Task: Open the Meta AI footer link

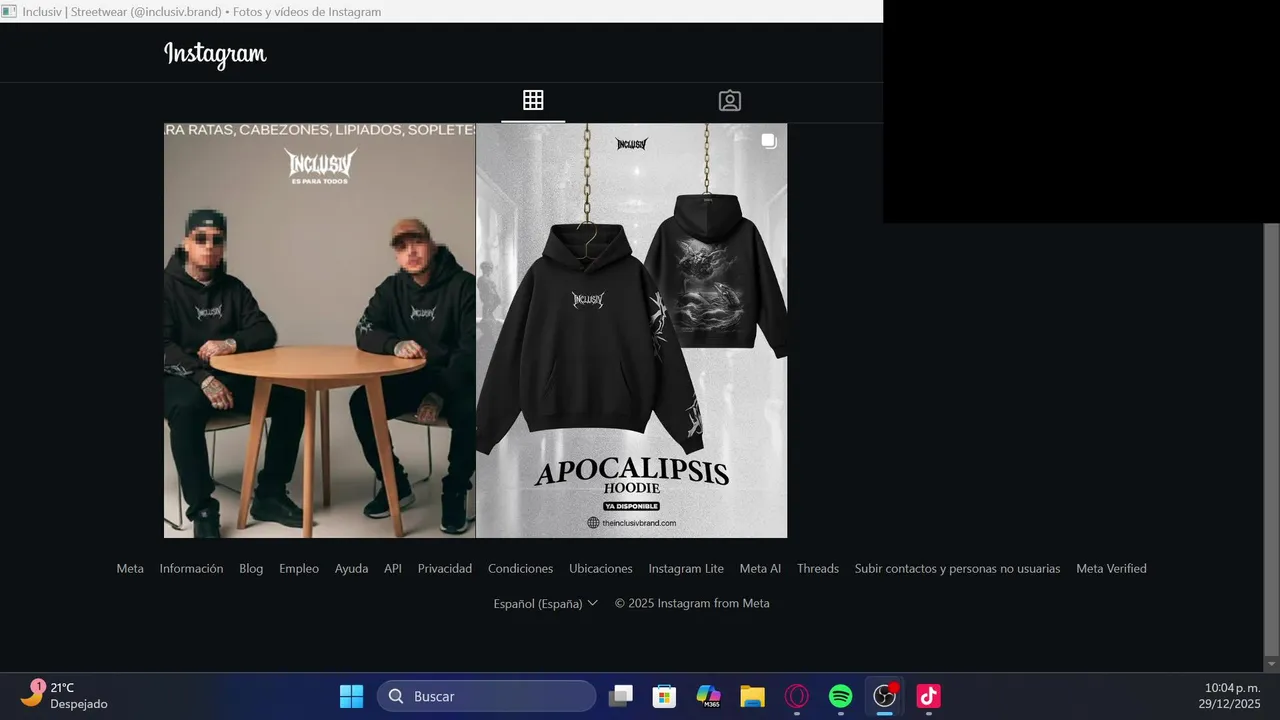Action: [x=760, y=568]
